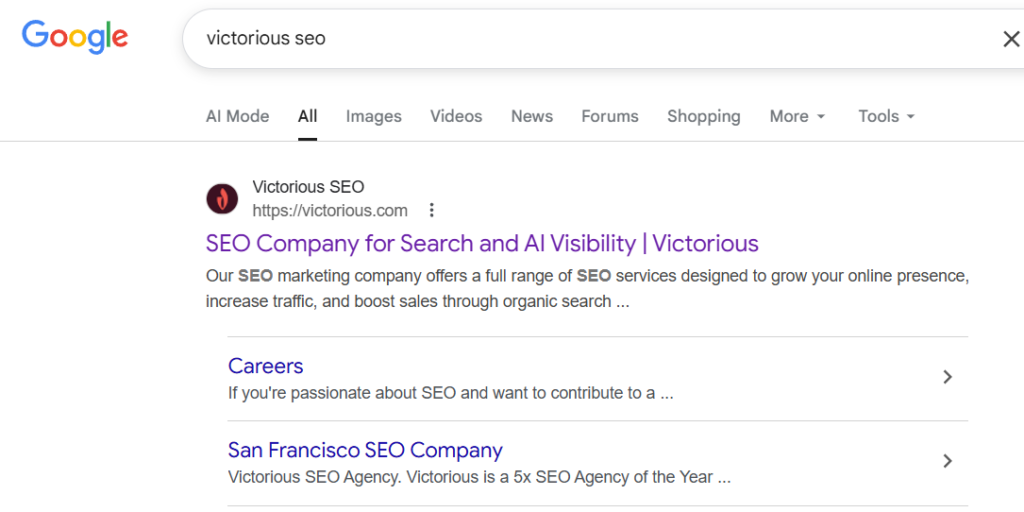Click chevron beside San Francisco SEO Company
This screenshot has width=1024, height=512.
click(947, 461)
